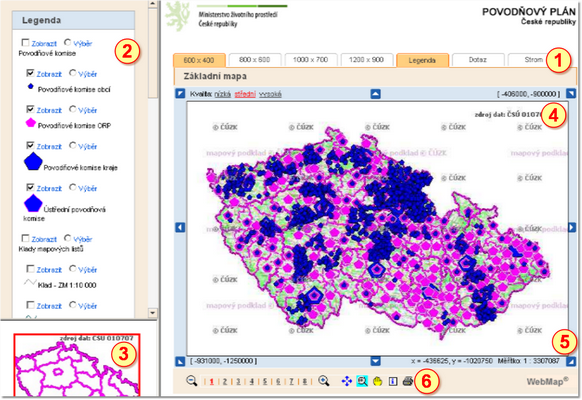The height and width of the screenshot is (400, 582).
Task: Open the Dotaz tab
Action: click(x=478, y=60)
